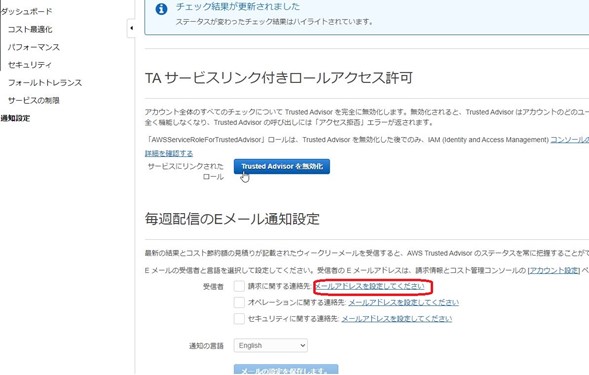Open コスト最適化 in the sidebar

click(30, 29)
